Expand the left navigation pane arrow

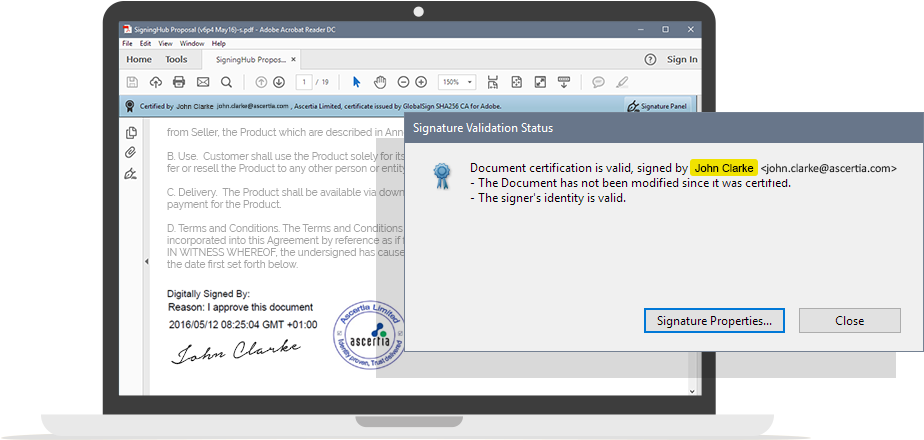tap(147, 262)
